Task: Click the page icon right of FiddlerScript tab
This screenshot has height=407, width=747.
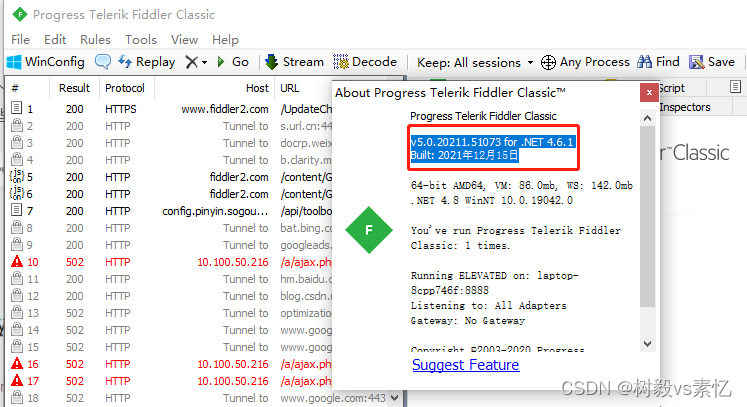Action: point(735,87)
